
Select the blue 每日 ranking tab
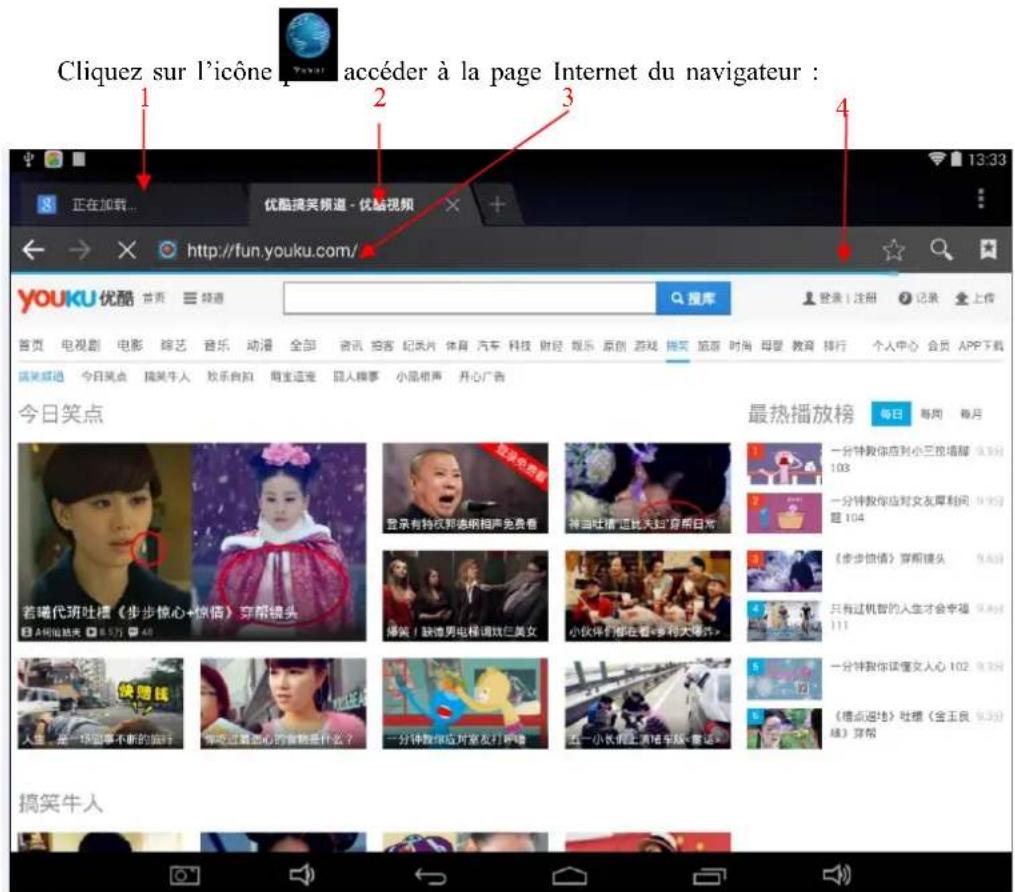[x=891, y=414]
